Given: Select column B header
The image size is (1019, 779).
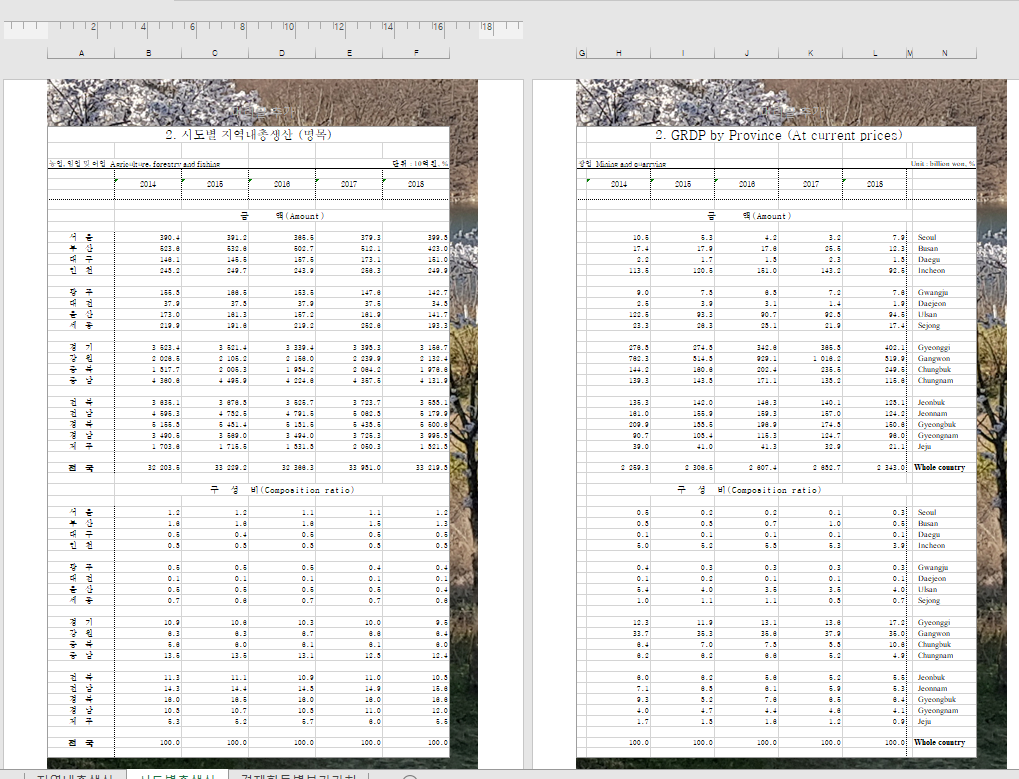Looking at the screenshot, I should (x=148, y=53).
